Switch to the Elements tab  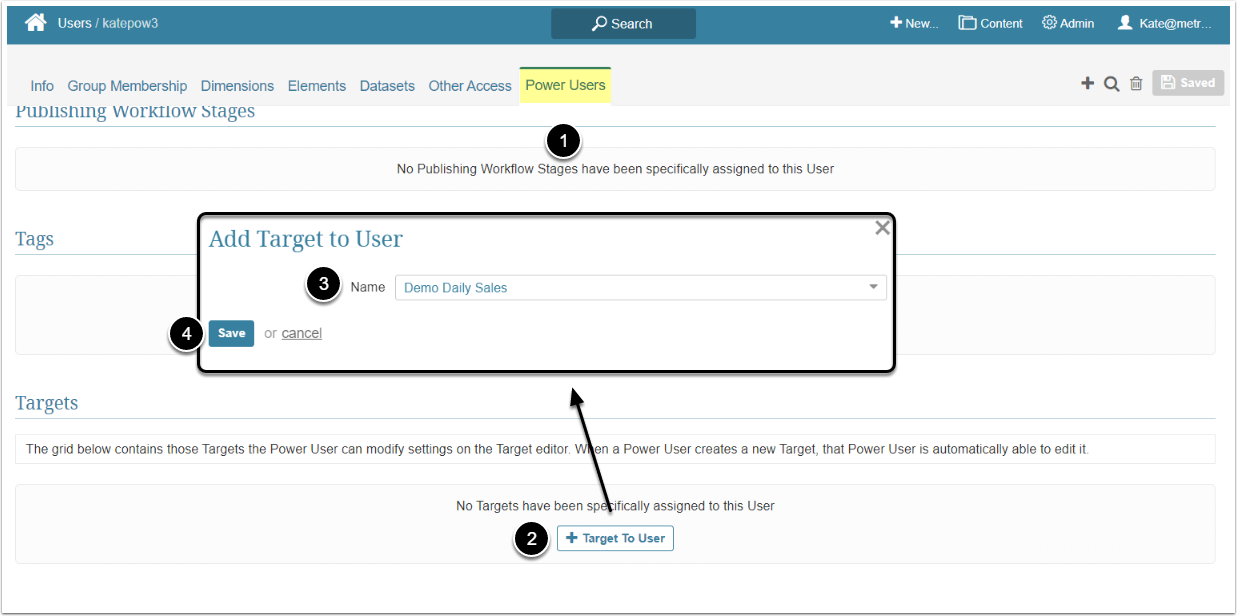(x=317, y=86)
